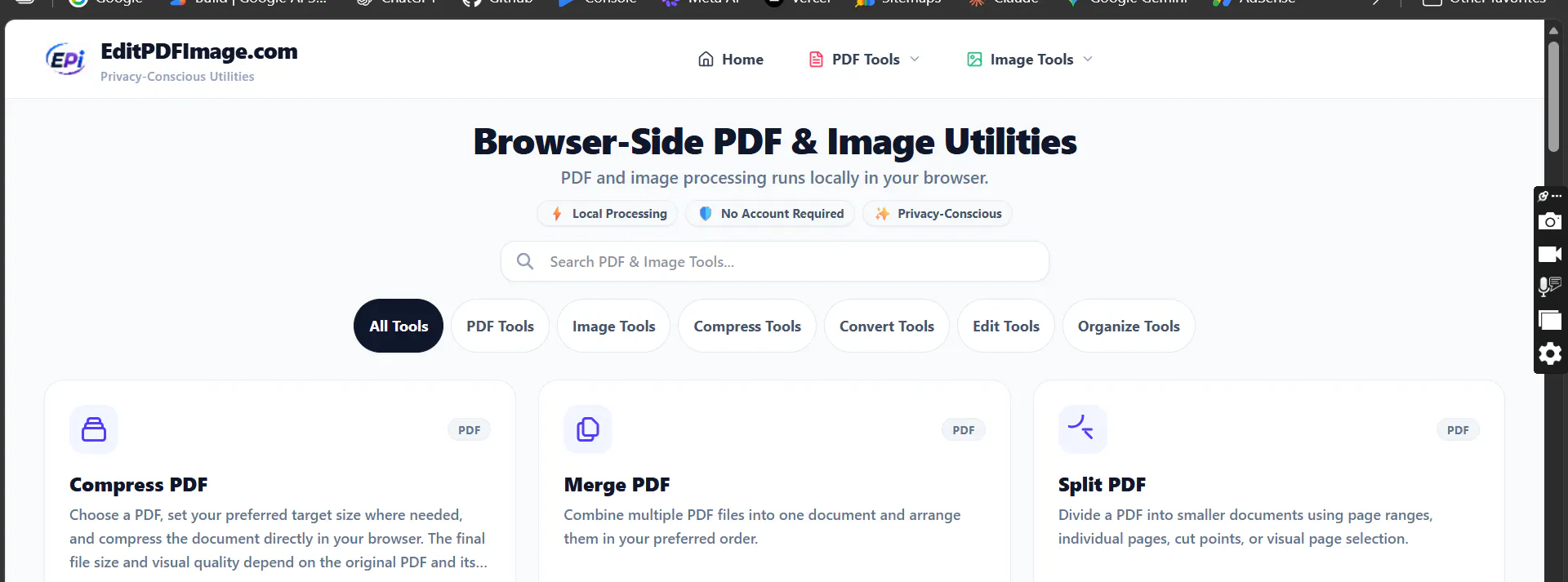Select the Edit Tools filter tab
1568x582 pixels.
tap(1006, 326)
